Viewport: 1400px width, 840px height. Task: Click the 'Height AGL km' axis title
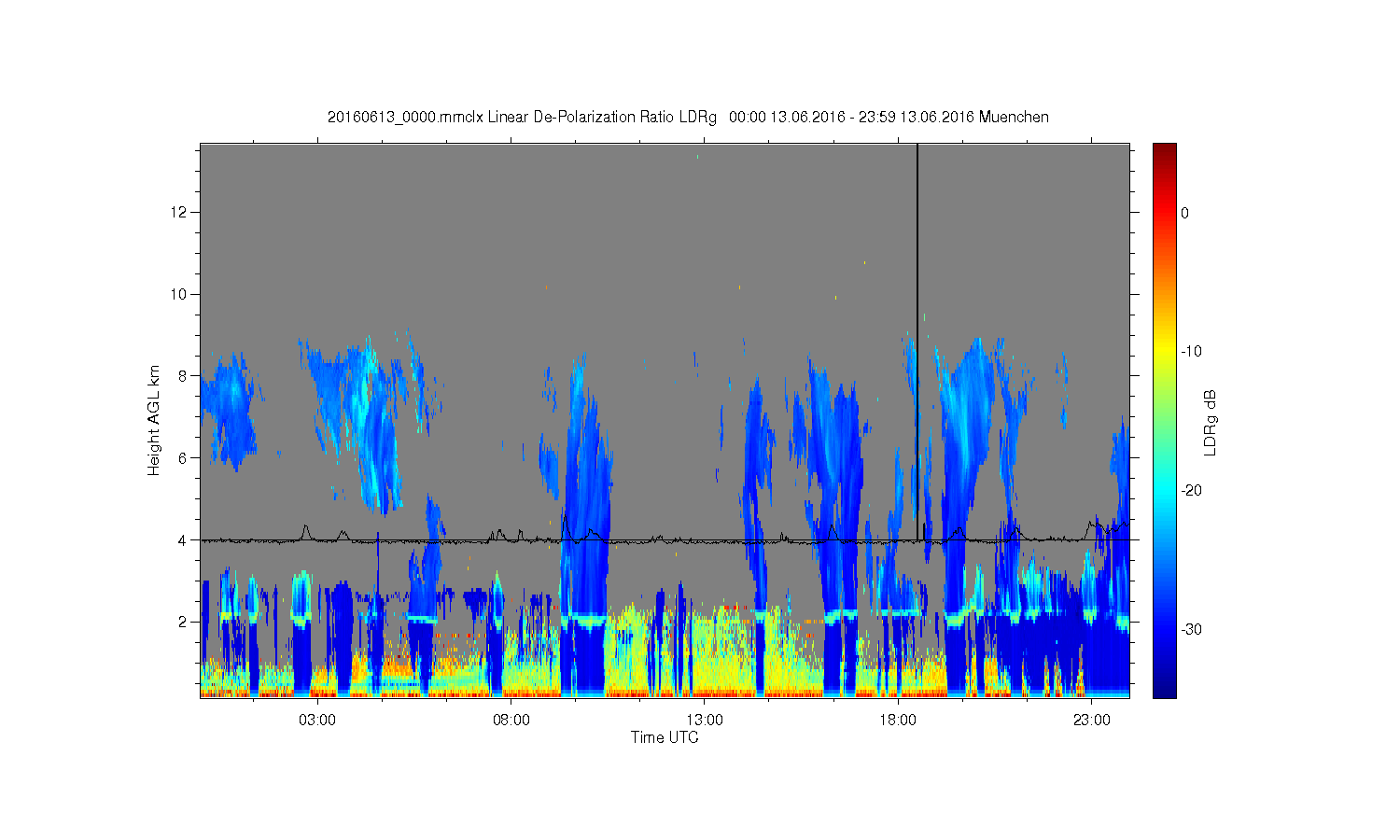154,420
